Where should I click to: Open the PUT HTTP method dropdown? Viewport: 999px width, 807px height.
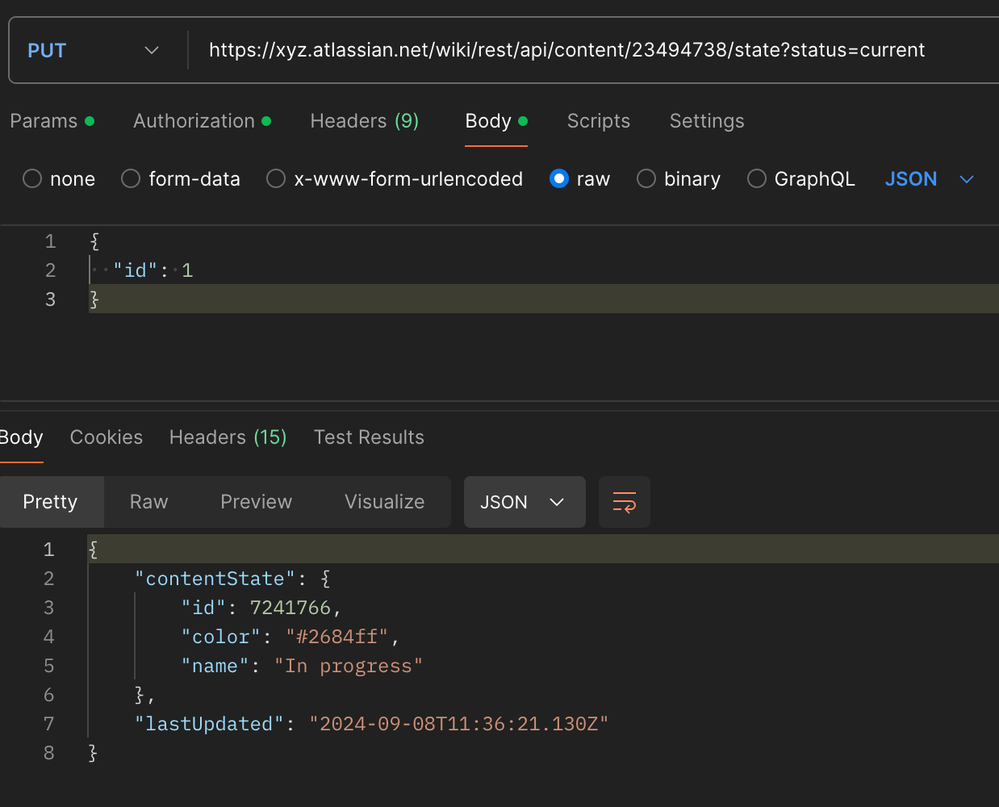point(95,50)
